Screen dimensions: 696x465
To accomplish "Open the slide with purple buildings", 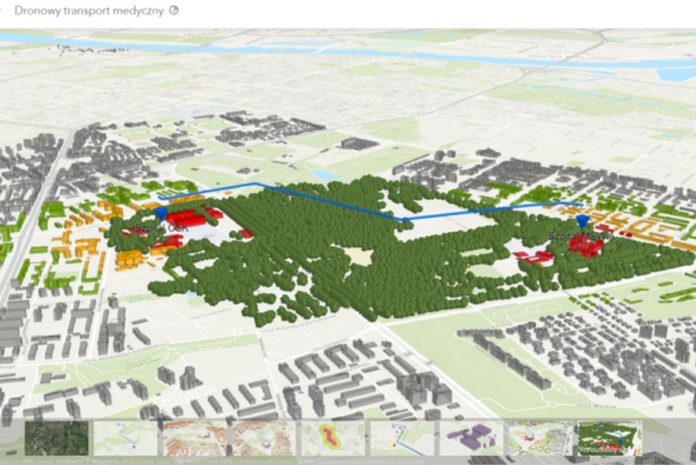I will [470, 438].
